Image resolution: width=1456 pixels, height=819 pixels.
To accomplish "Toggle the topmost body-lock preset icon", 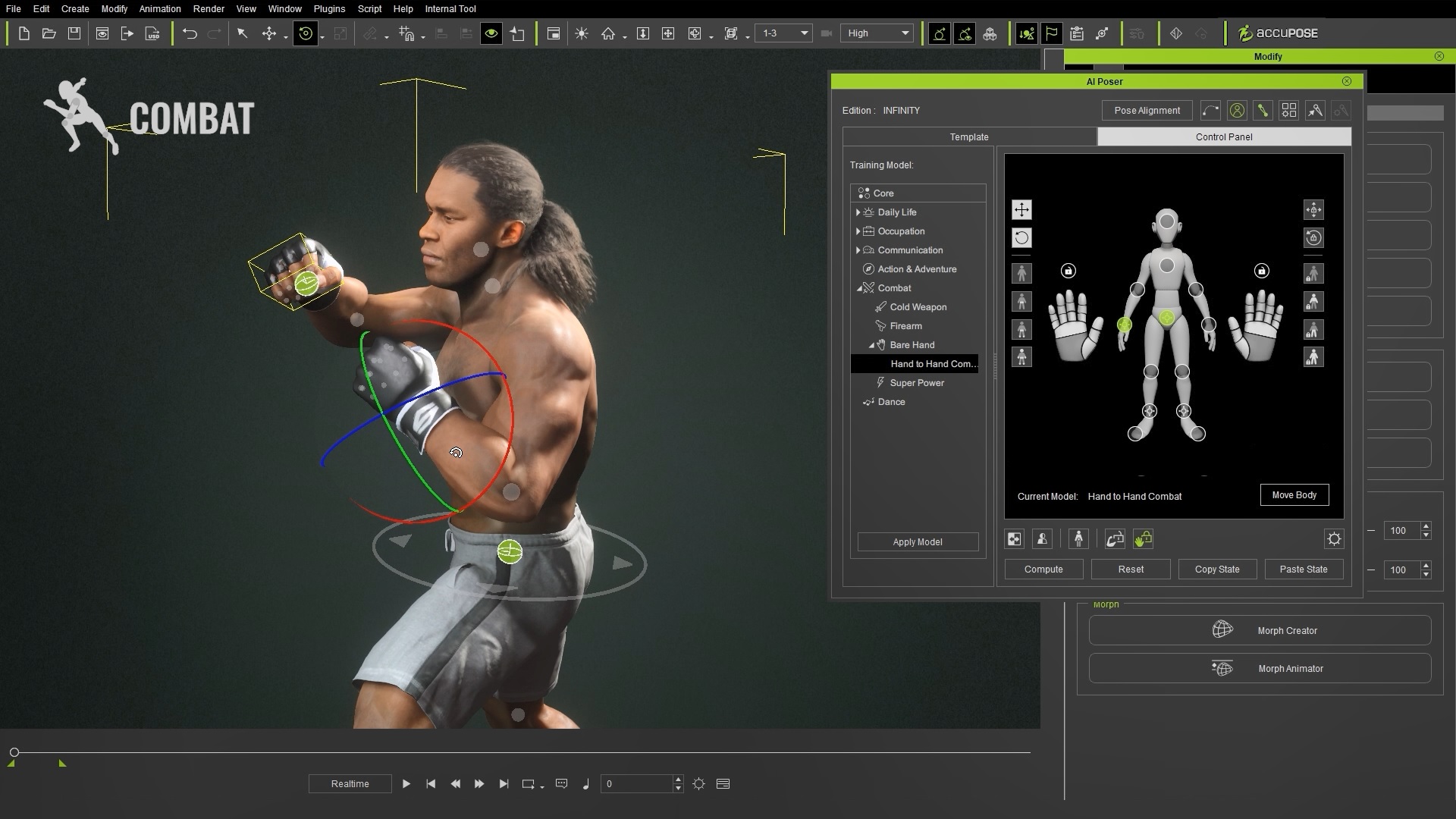I will pyautogui.click(x=1313, y=273).
